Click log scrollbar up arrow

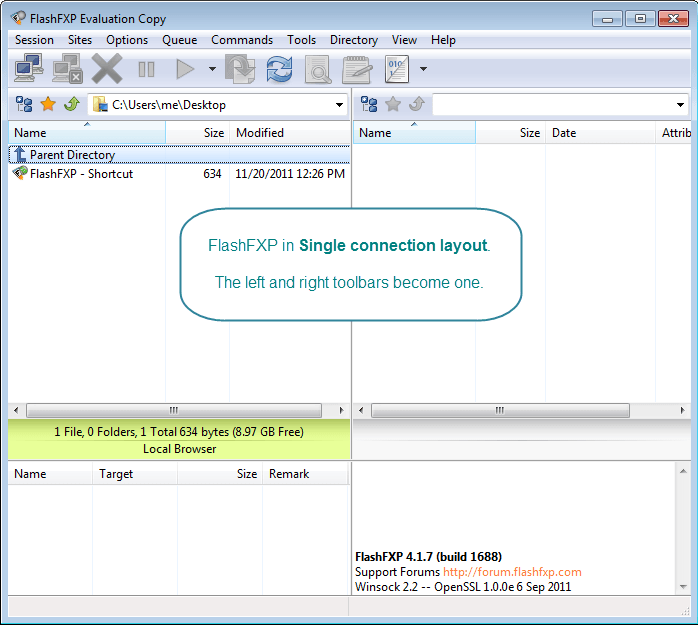click(x=683, y=471)
